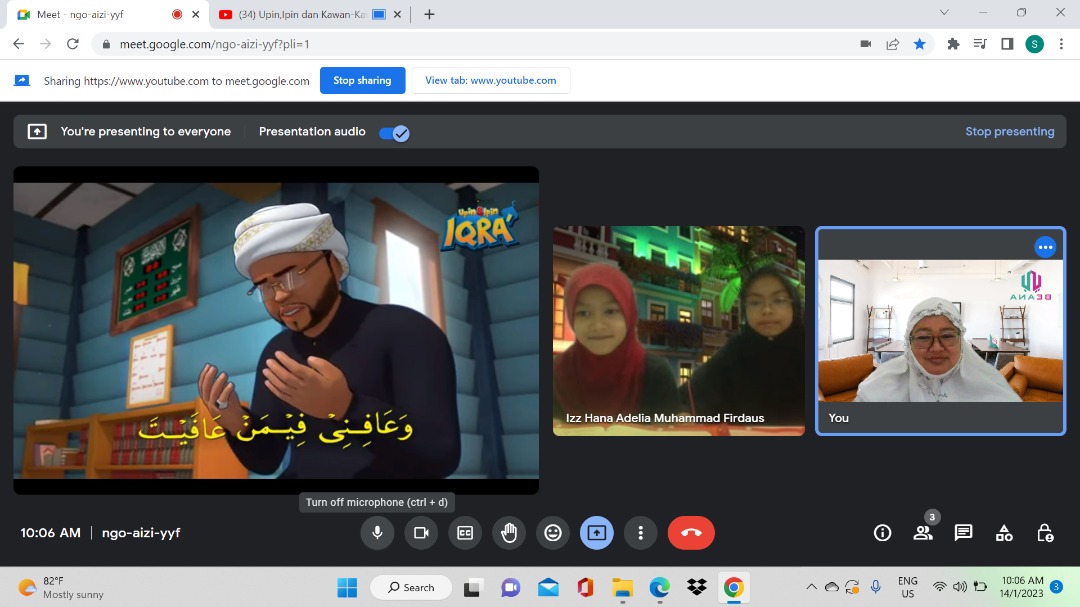This screenshot has width=1080, height=607.
Task: Reload the Meet page
Action: (x=73, y=44)
